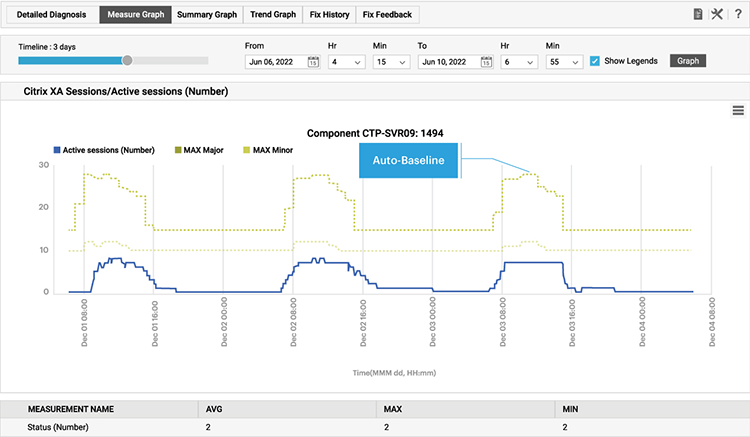
Task: Open the Fix History tab
Action: point(329,15)
